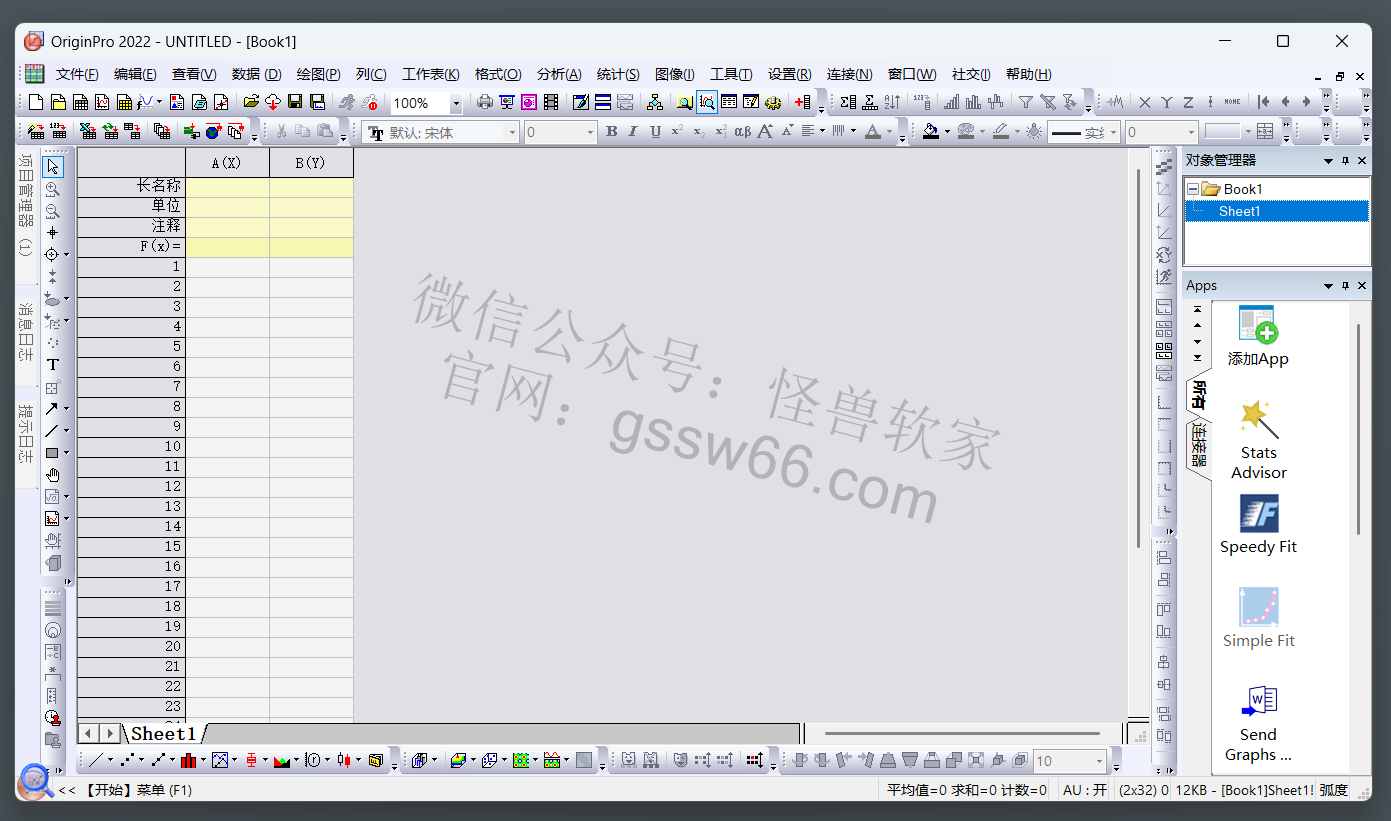Add new columns with the red plus icon

pyautogui.click(x=802, y=102)
